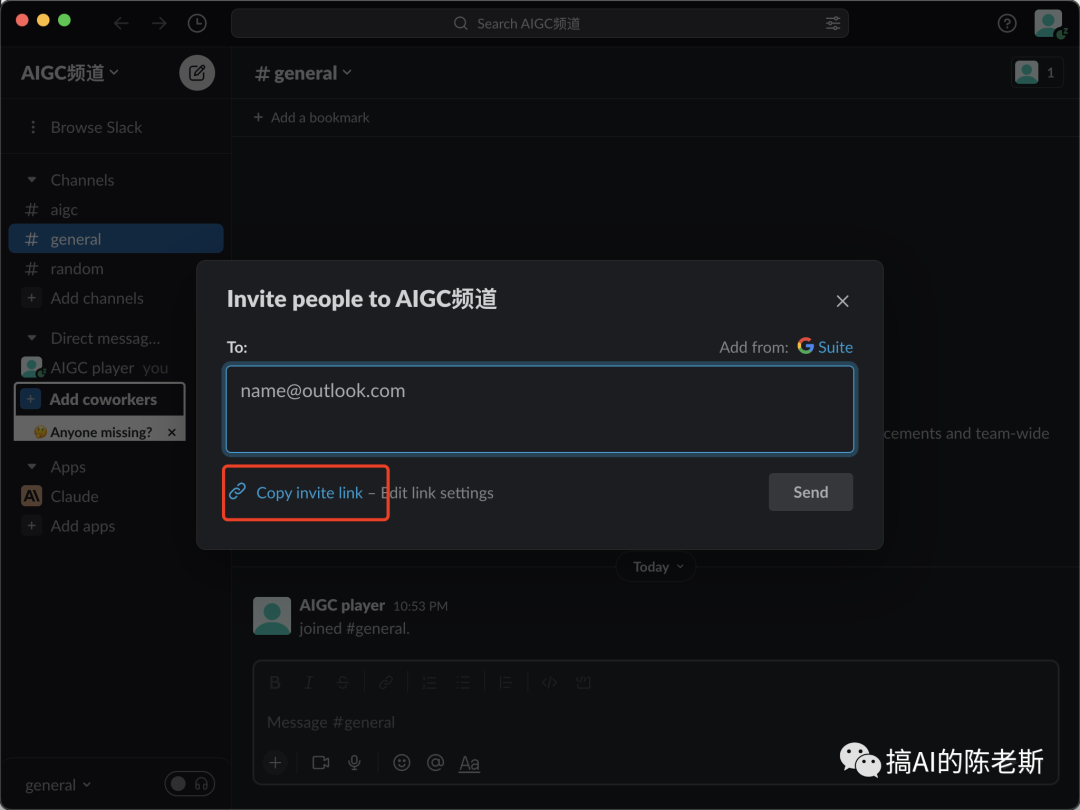Click Edit link settings

point(437,492)
